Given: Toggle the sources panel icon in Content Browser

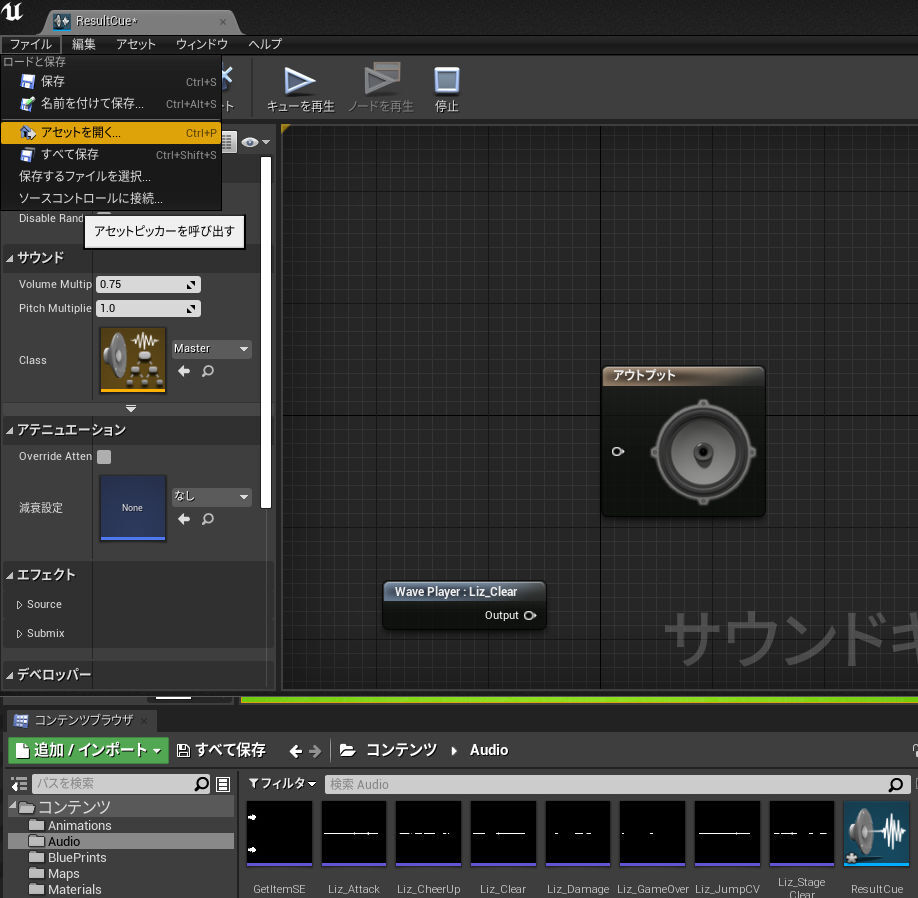Looking at the screenshot, I should click(19, 784).
